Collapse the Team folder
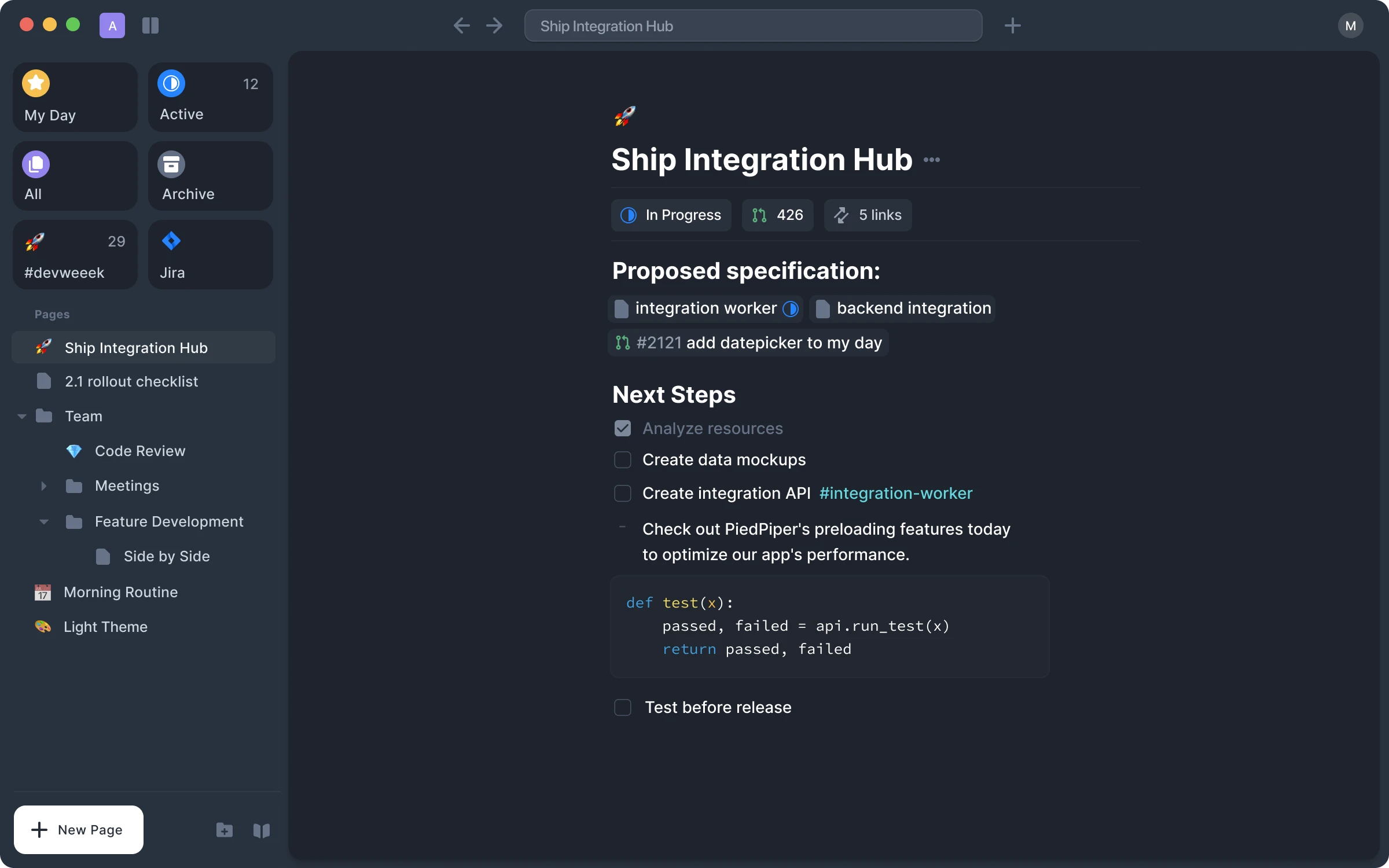The width and height of the screenshot is (1389, 868). tap(22, 417)
